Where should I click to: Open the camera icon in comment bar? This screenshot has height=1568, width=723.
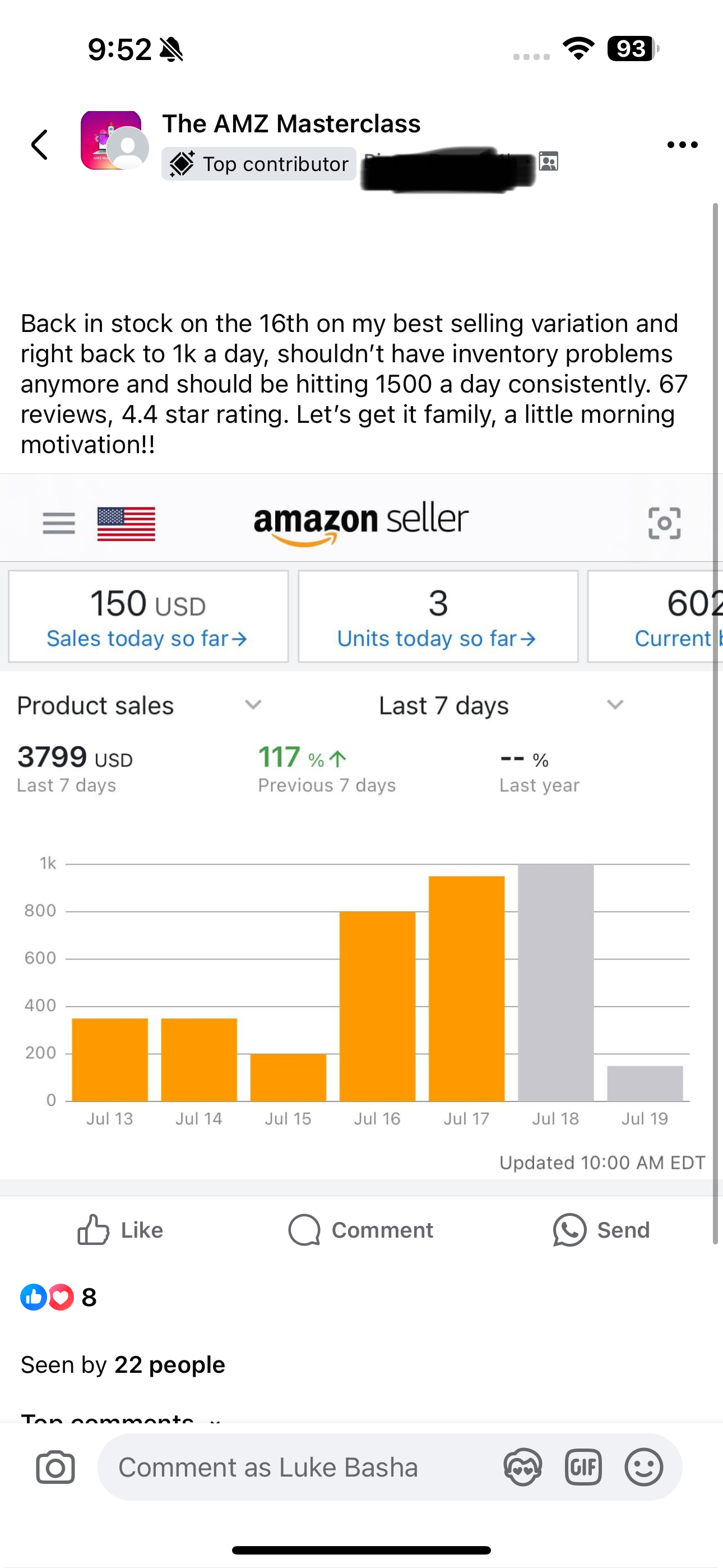pos(55,1467)
